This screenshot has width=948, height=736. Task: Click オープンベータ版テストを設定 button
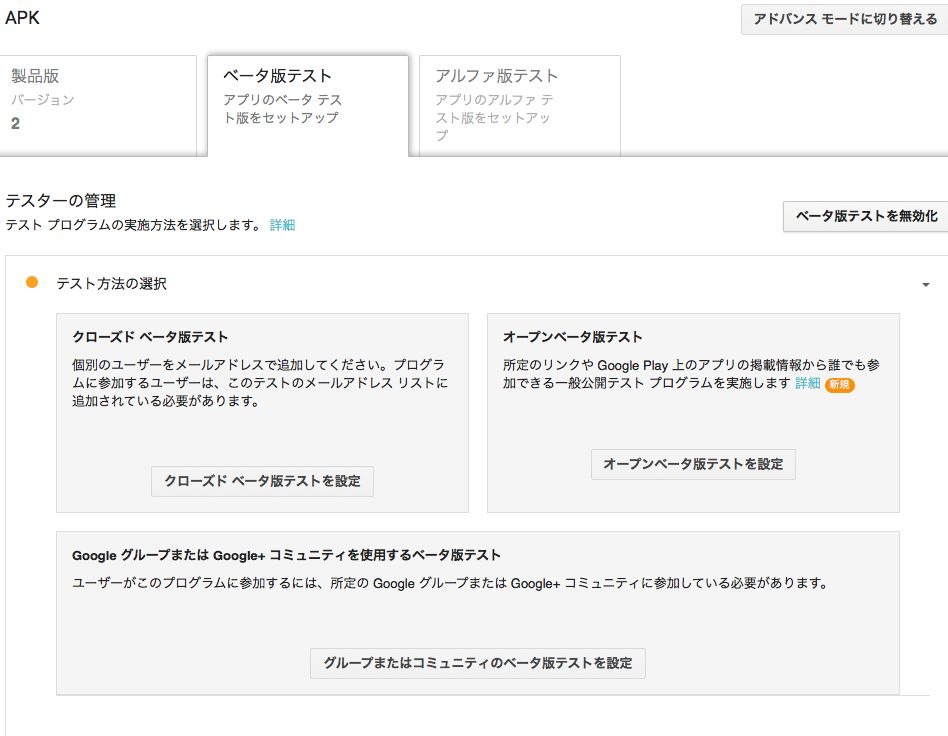(x=693, y=464)
